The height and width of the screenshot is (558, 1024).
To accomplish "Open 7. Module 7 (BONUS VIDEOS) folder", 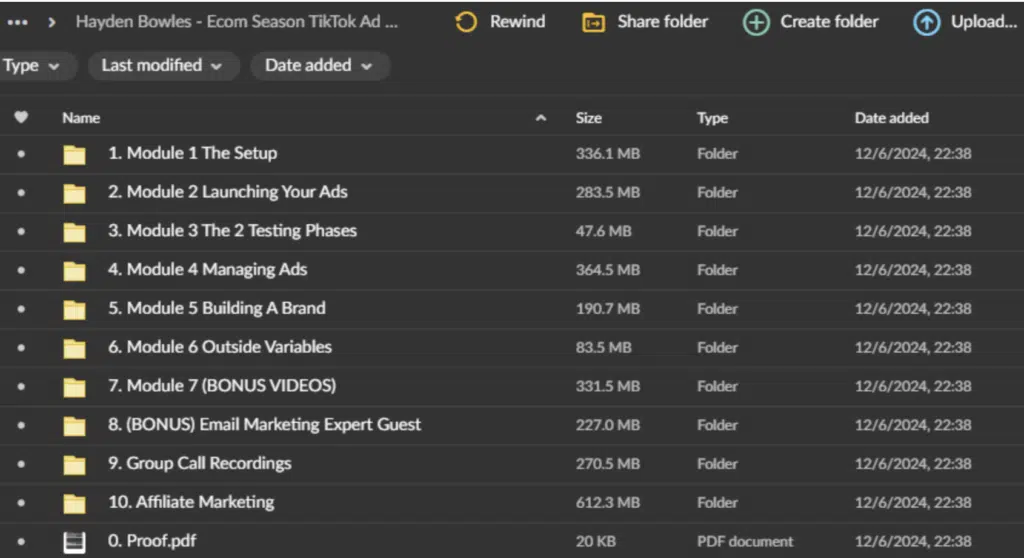I will click(222, 386).
